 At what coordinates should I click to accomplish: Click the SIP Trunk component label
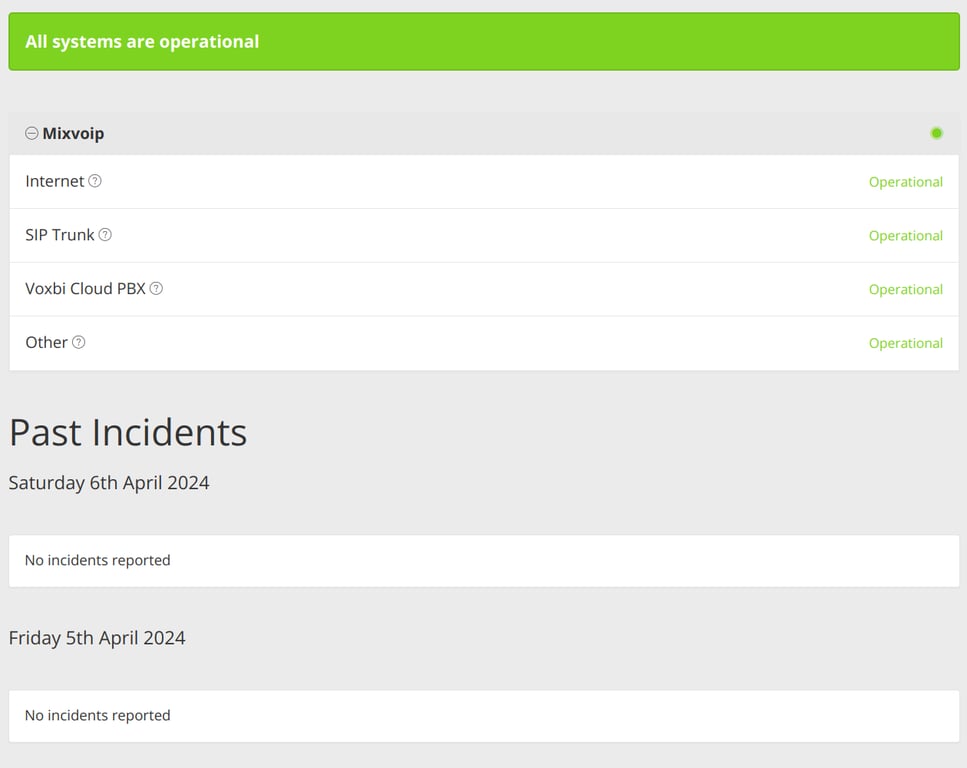coord(60,235)
